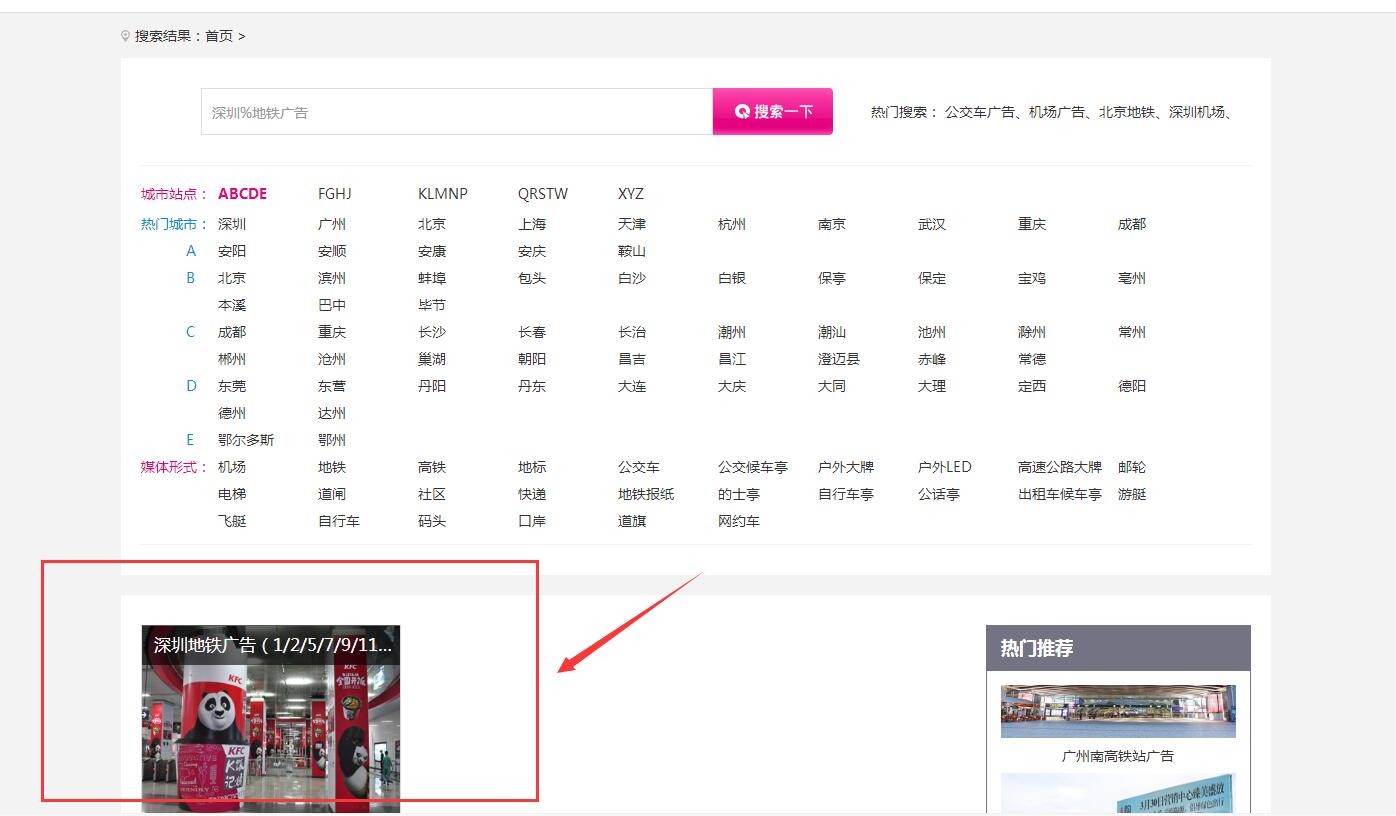Choose city 保定 under letter B
The image size is (1396, 816).
click(x=932, y=278)
